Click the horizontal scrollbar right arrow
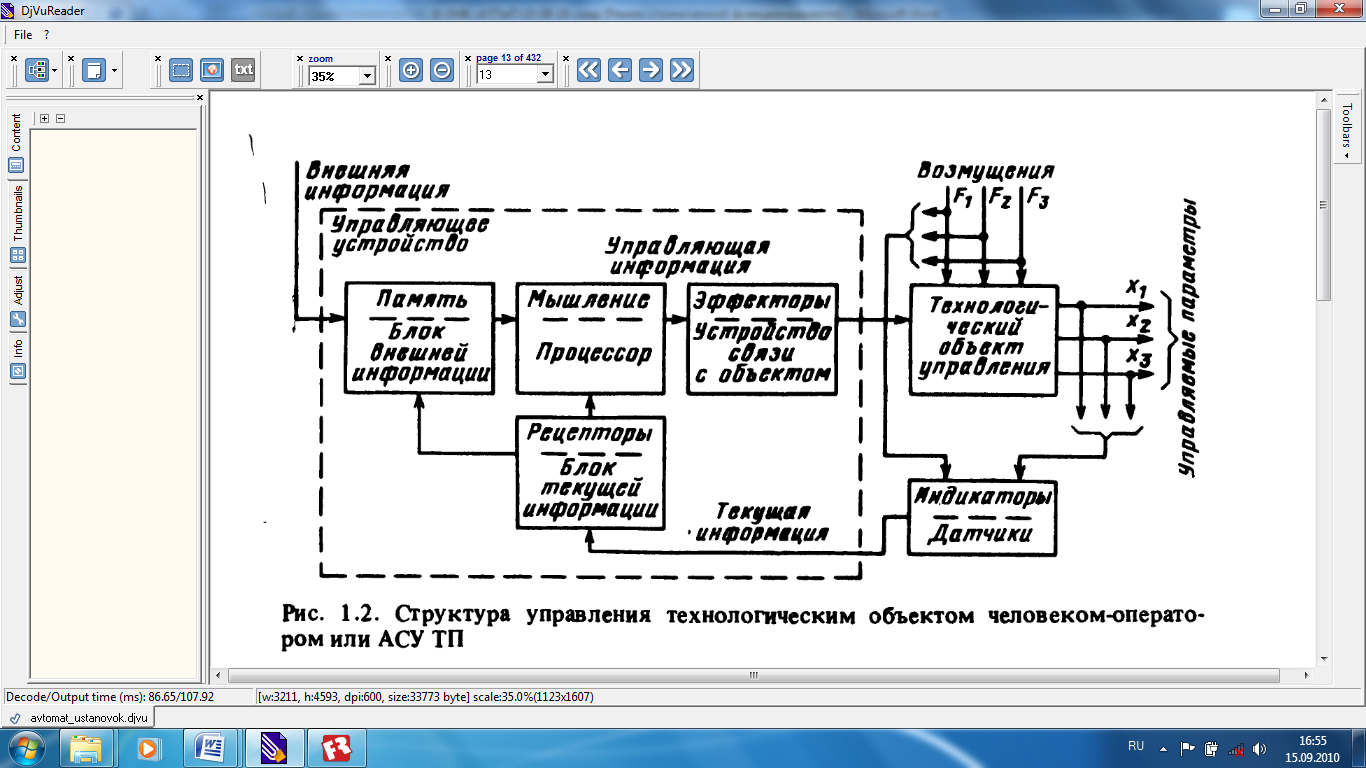This screenshot has width=1366, height=768. coord(1309,675)
